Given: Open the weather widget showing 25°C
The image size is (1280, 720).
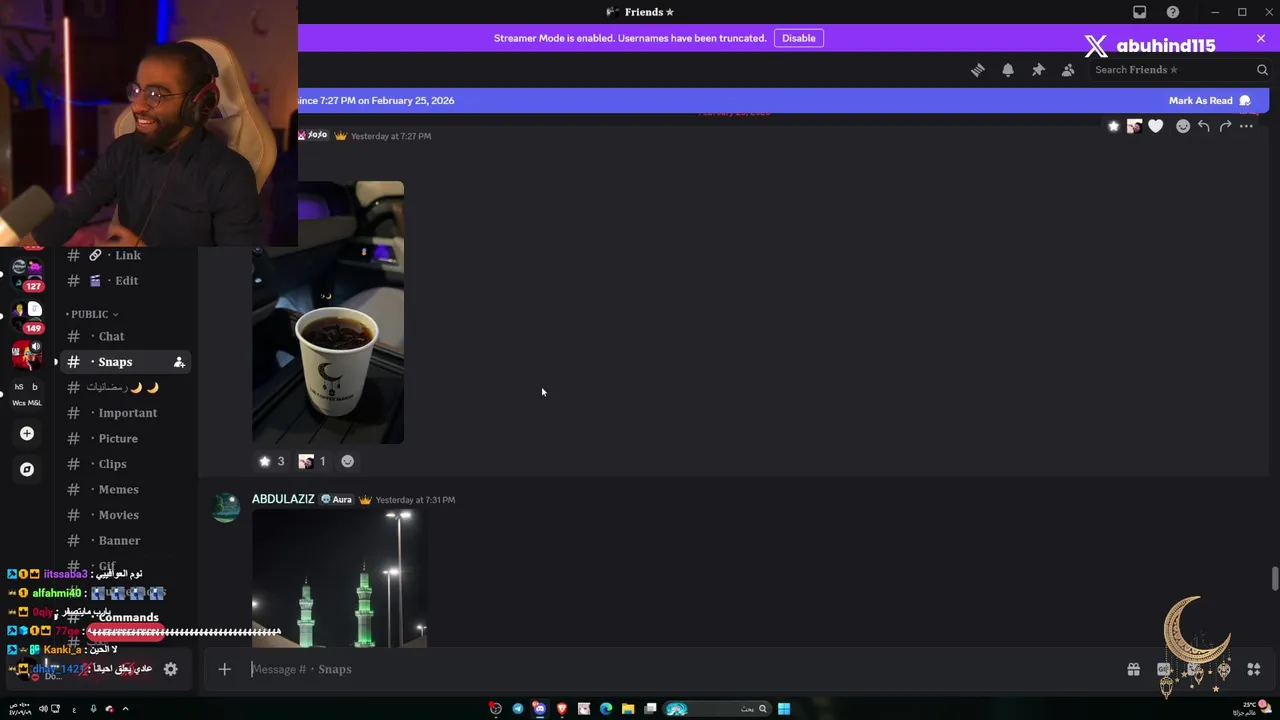Looking at the screenshot, I should coord(1252,709).
